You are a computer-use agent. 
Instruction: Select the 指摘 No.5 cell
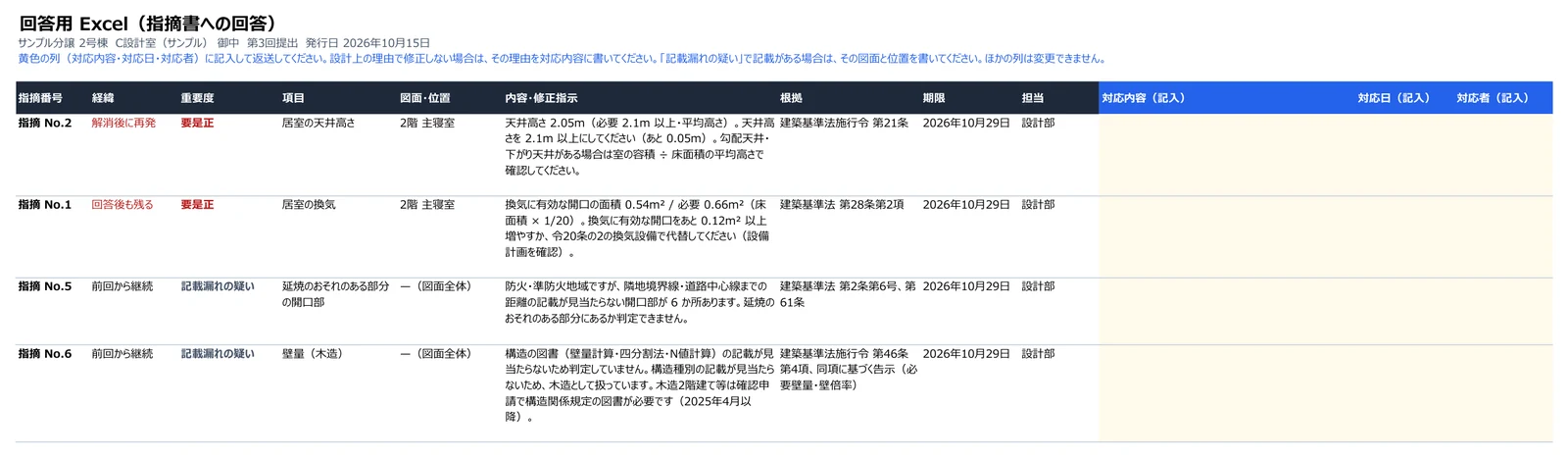(x=45, y=286)
